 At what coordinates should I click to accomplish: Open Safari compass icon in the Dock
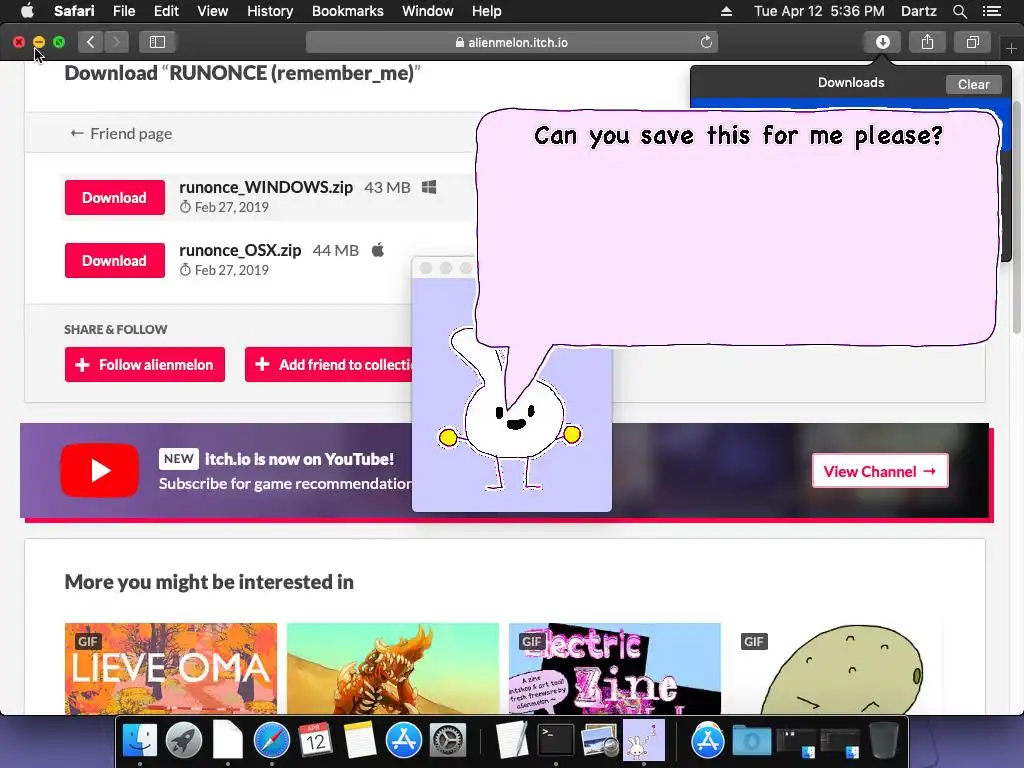(272, 741)
